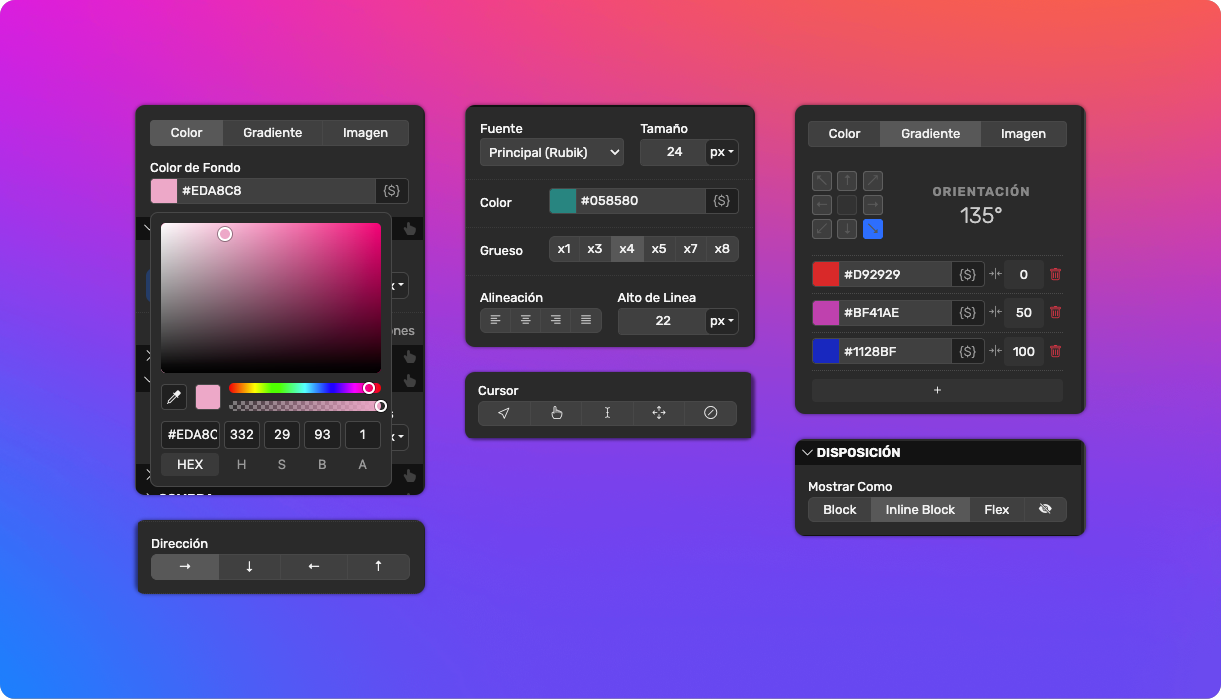
Task: Select Color tab in Color de Fondo panel
Action: pyautogui.click(x=186, y=133)
